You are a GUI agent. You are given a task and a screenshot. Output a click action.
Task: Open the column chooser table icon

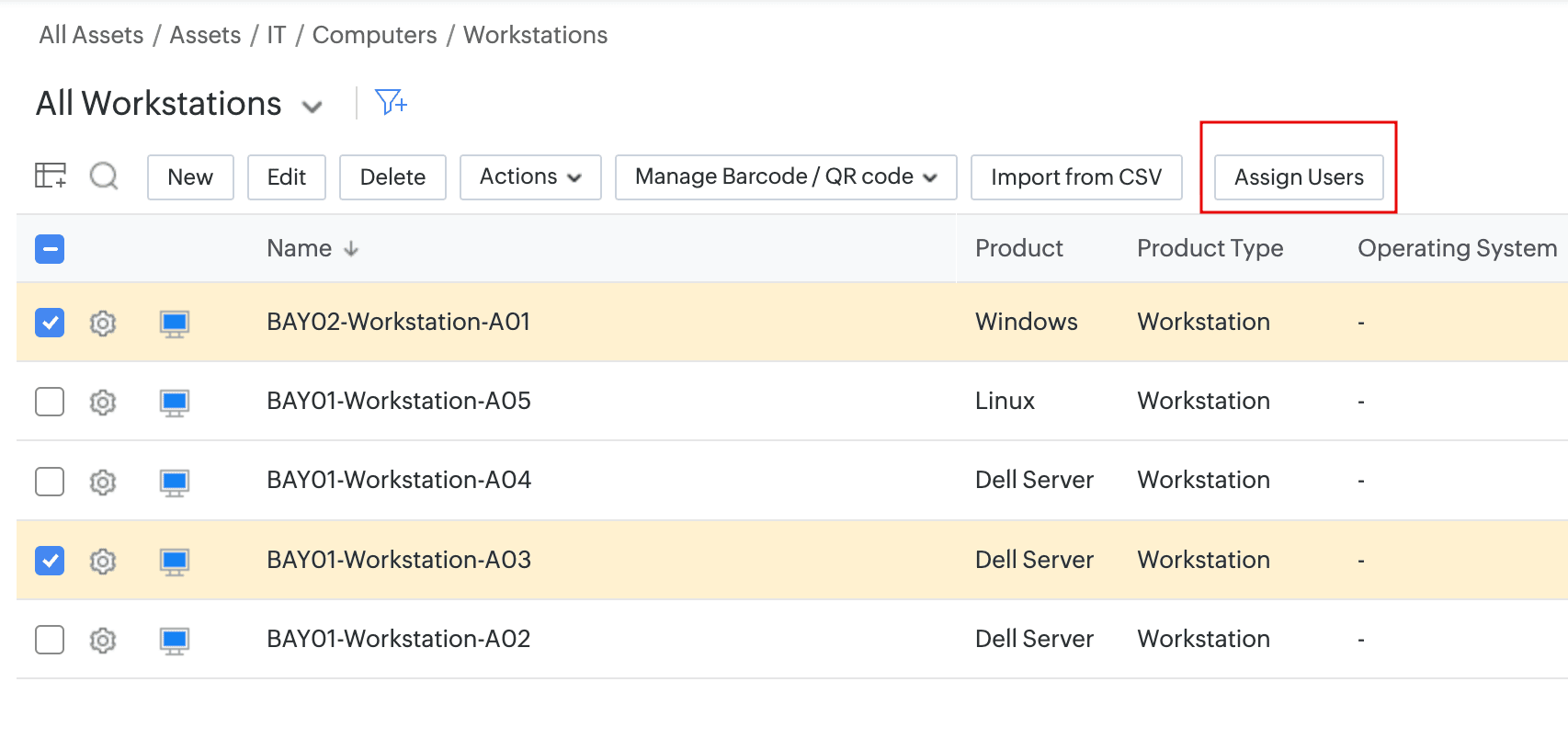coord(51,175)
